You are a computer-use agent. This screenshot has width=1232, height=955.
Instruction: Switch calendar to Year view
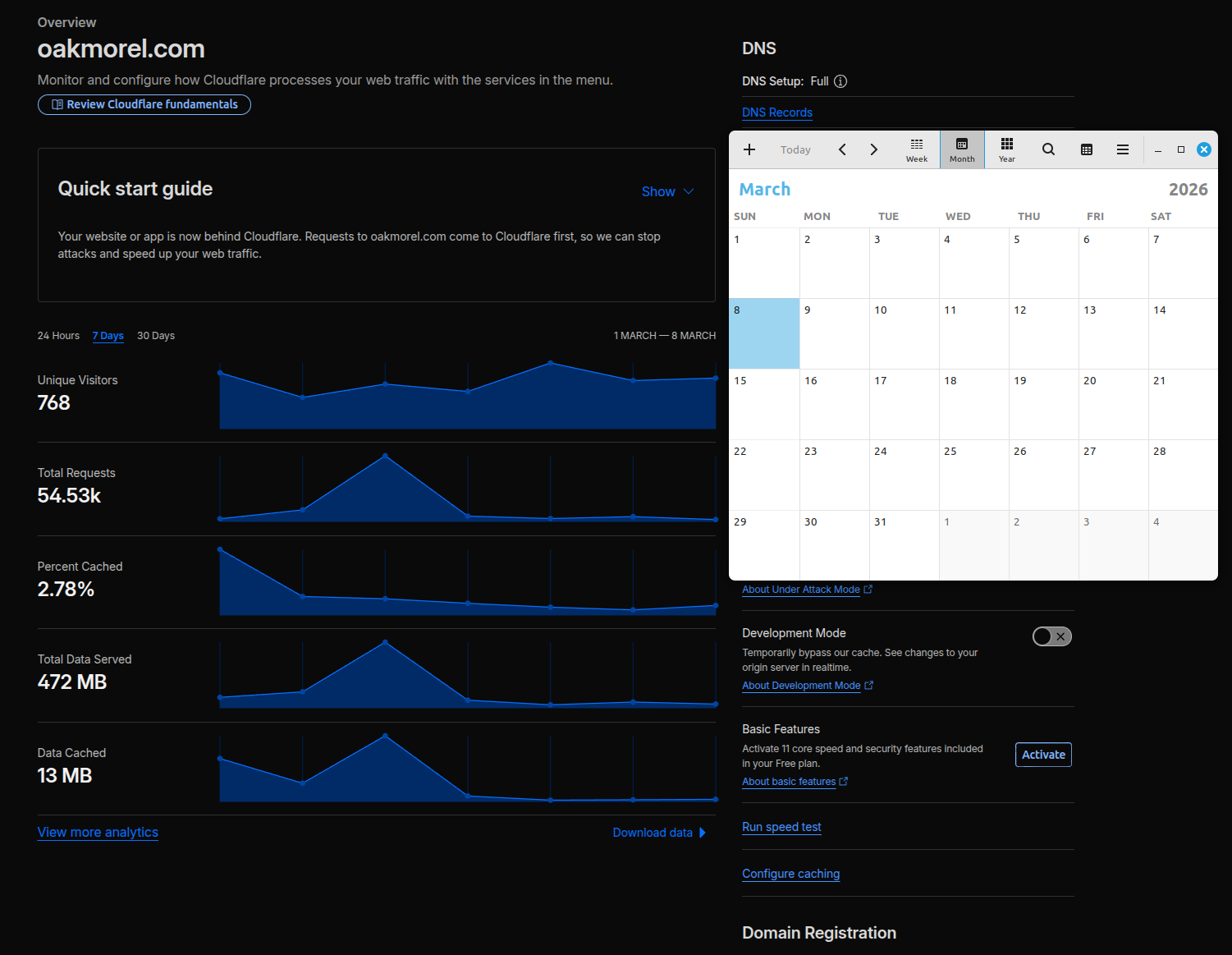point(1006,149)
